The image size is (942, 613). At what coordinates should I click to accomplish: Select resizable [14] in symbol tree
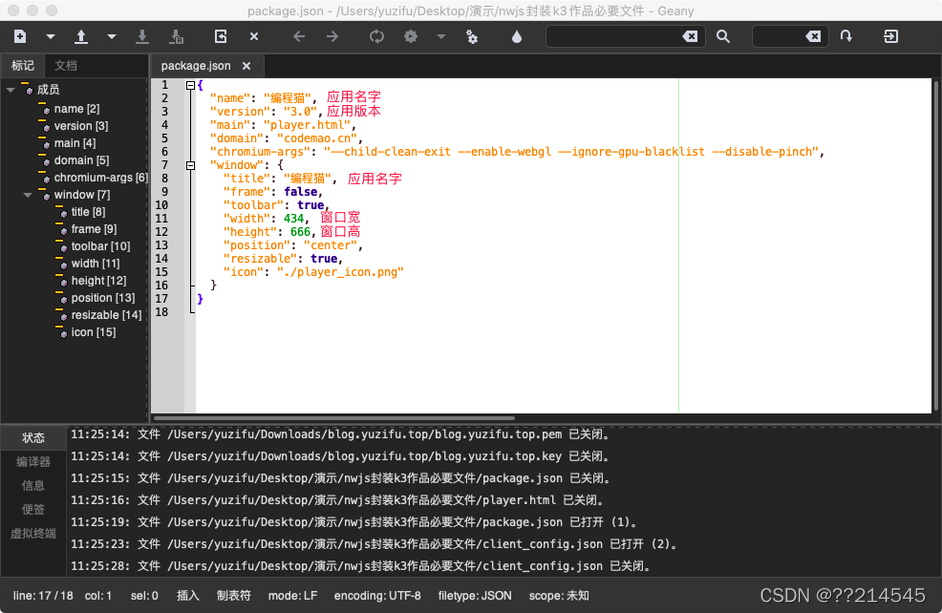coord(106,315)
